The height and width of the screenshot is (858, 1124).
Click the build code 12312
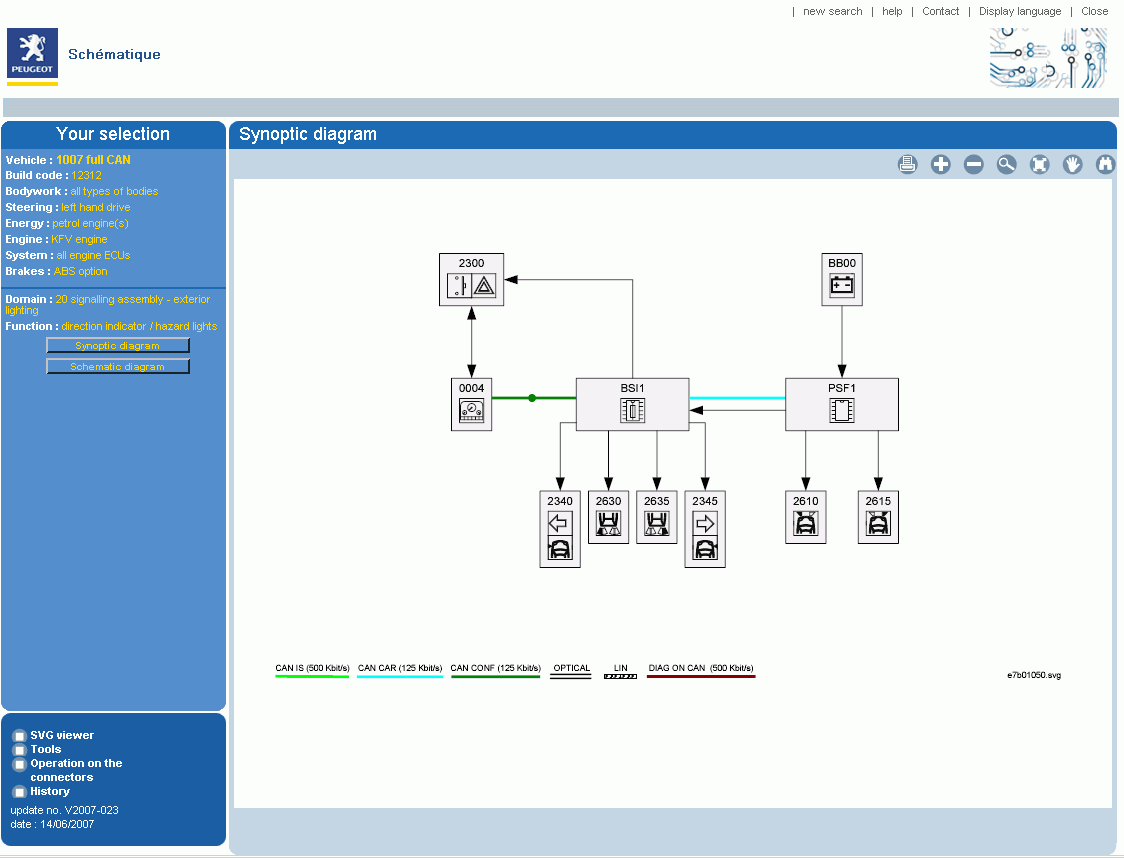pos(86,175)
